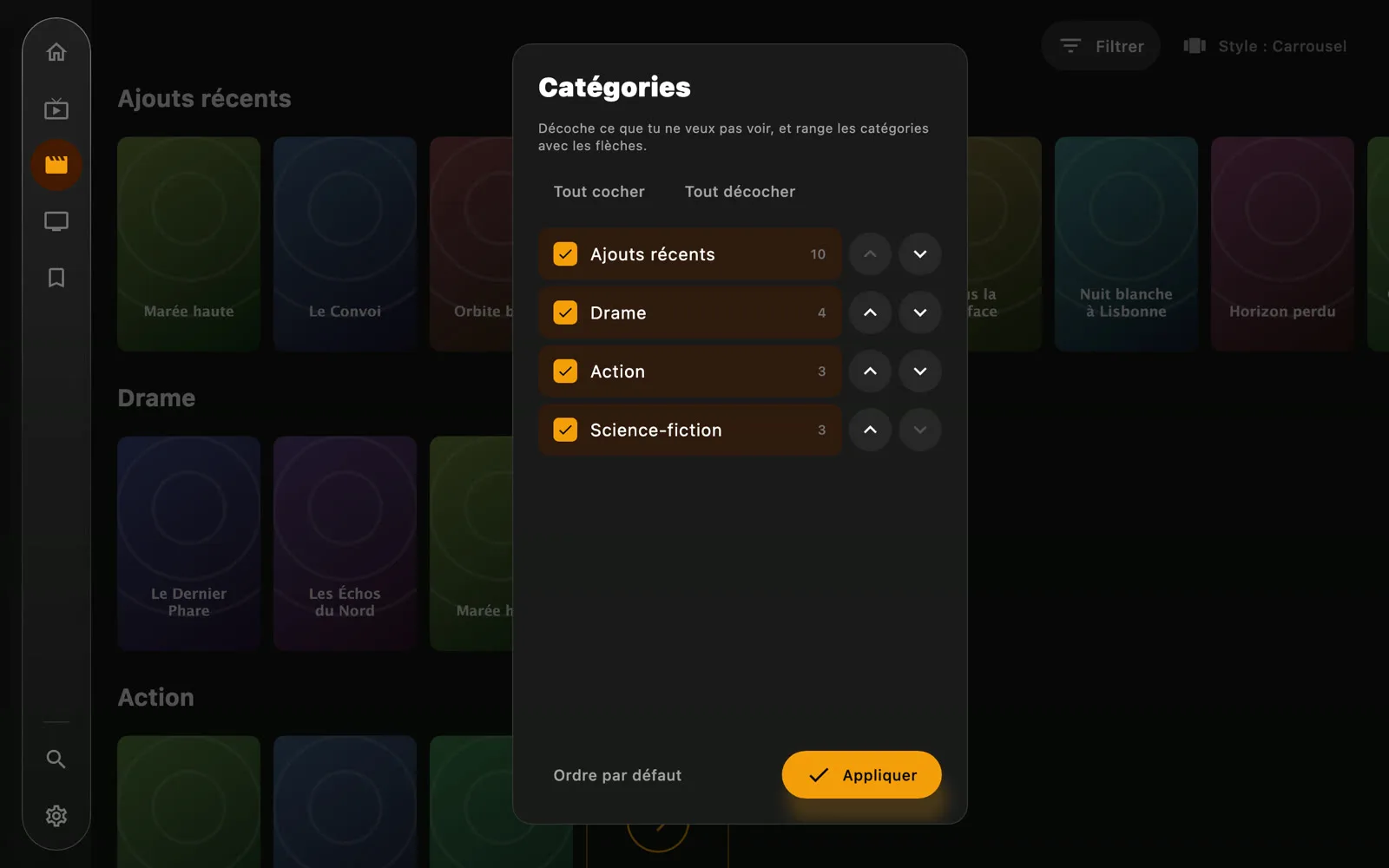
Task: Open the Home icon in sidebar
Action: [x=56, y=52]
